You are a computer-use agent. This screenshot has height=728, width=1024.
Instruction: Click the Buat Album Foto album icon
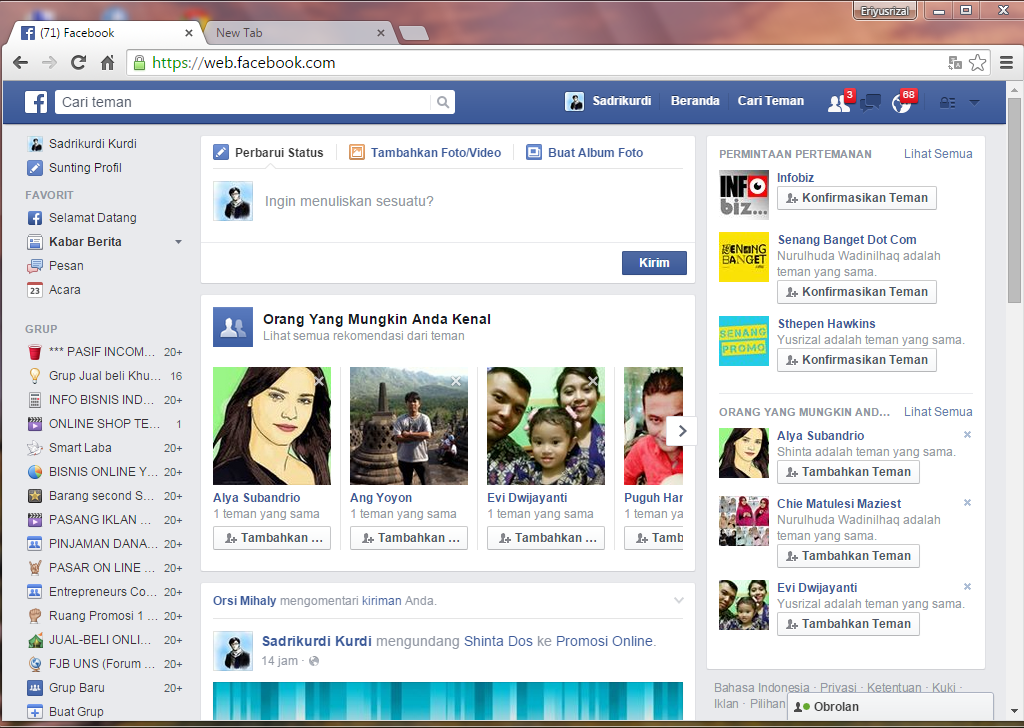coord(534,152)
